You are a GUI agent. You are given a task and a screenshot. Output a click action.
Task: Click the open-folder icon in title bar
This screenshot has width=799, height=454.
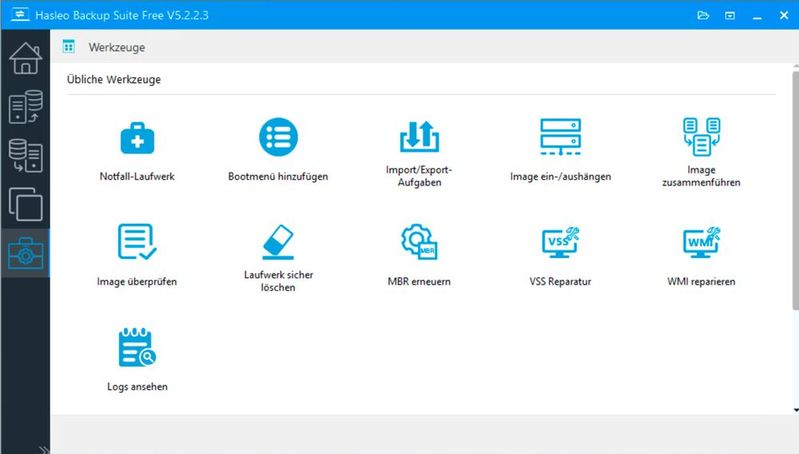[703, 15]
